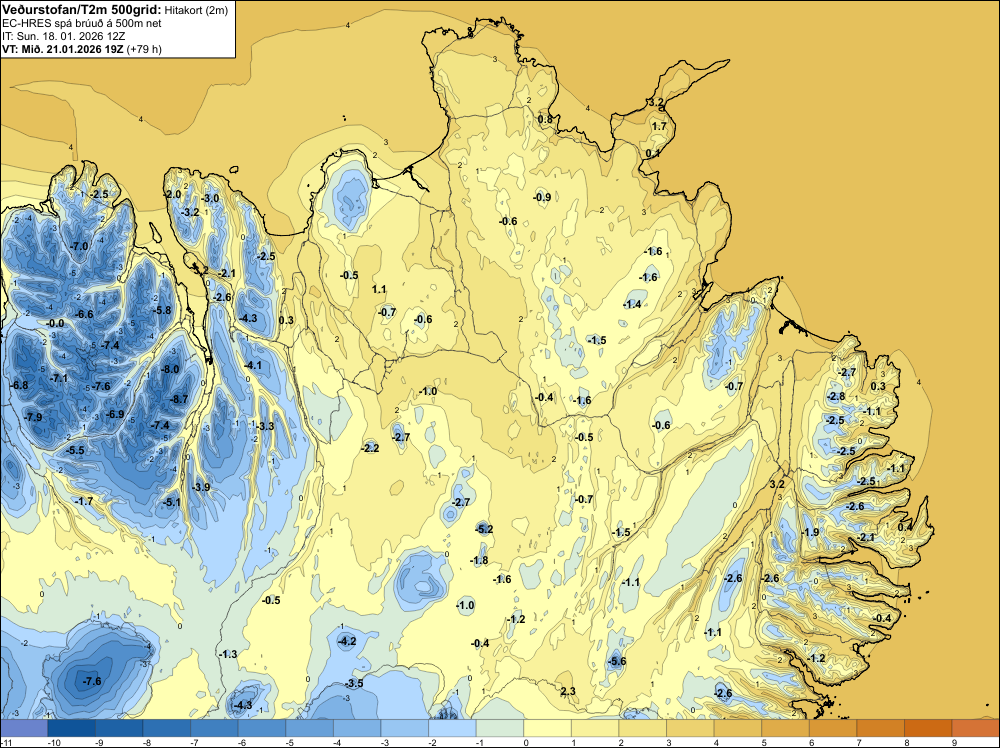
Task: Click the -5.1 temperature value
Action: click(172, 502)
